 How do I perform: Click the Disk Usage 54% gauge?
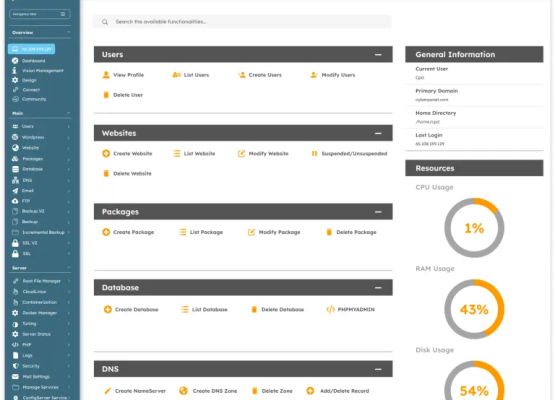point(474,381)
